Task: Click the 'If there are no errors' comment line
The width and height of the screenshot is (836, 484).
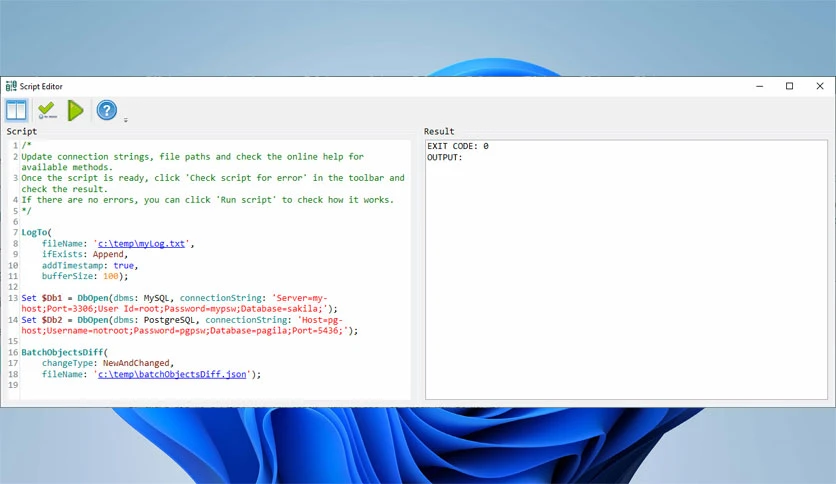Action: 207,200
